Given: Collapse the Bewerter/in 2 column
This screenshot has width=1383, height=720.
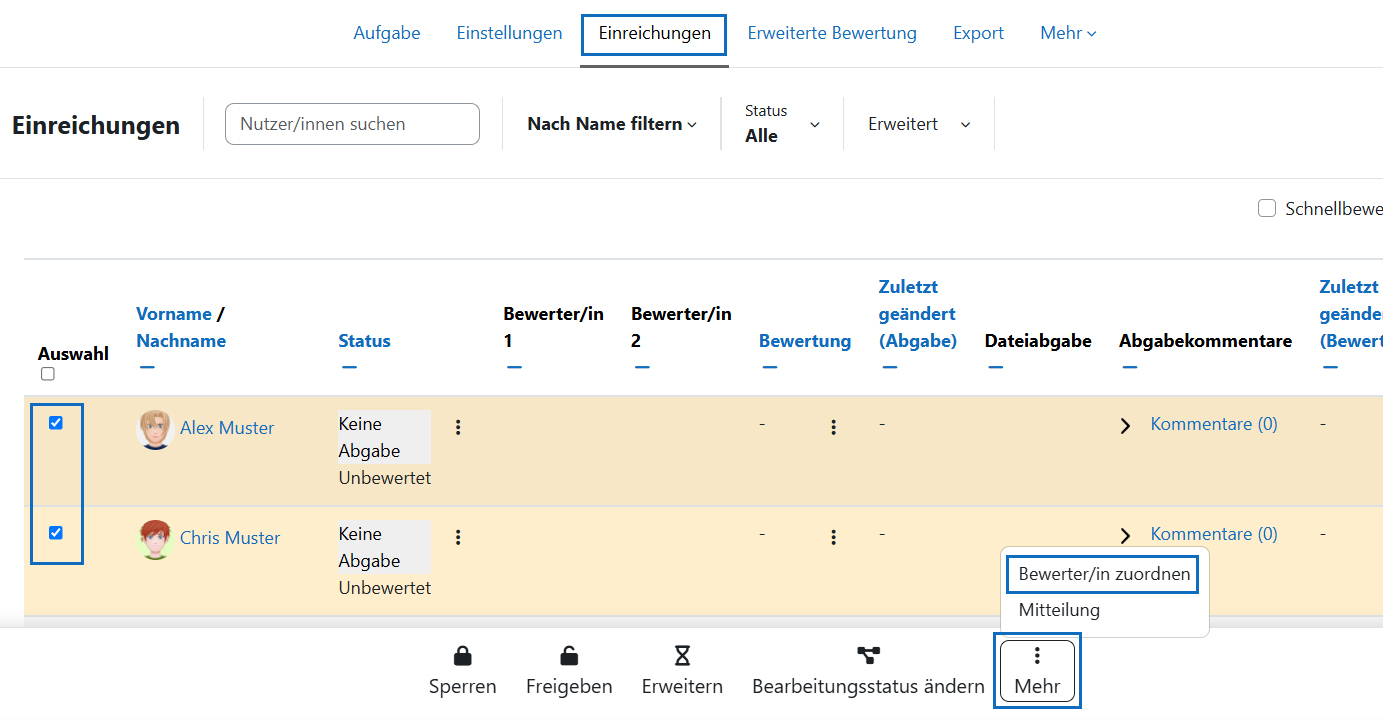Looking at the screenshot, I should pyautogui.click(x=642, y=367).
